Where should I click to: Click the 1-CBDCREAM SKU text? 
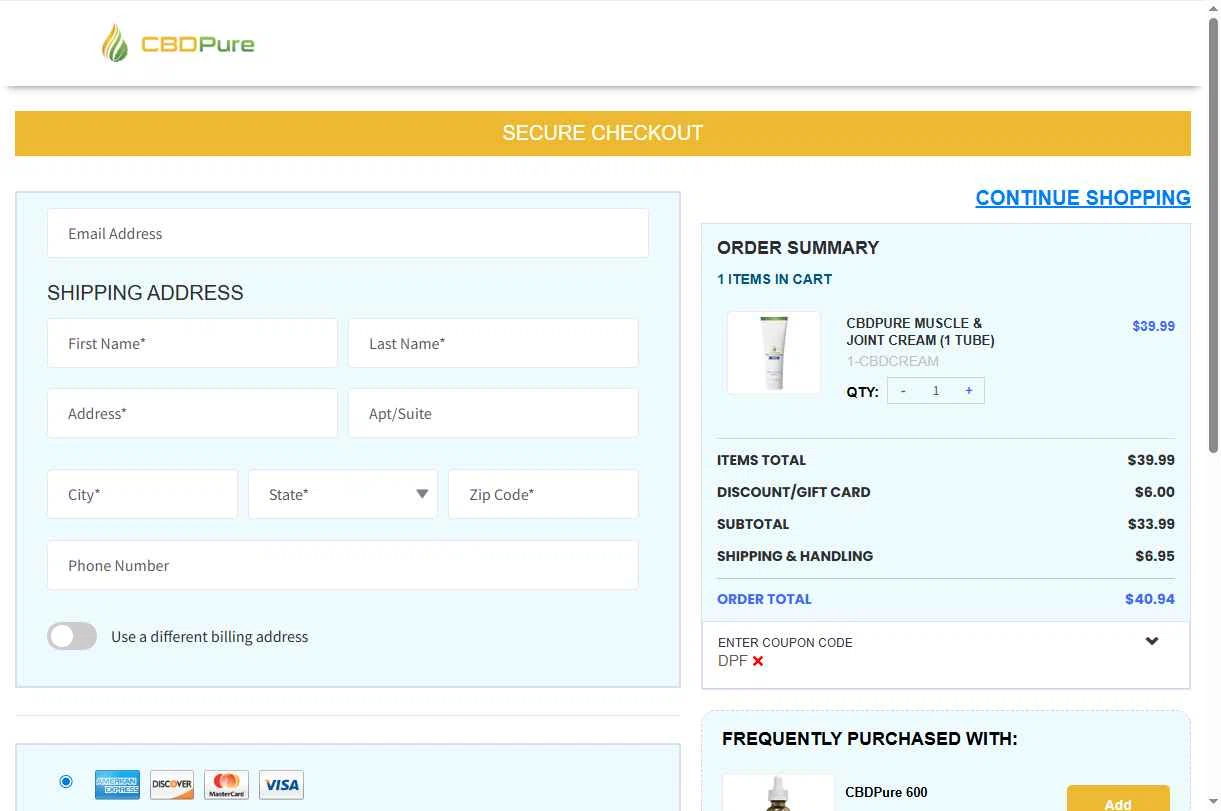(892, 361)
